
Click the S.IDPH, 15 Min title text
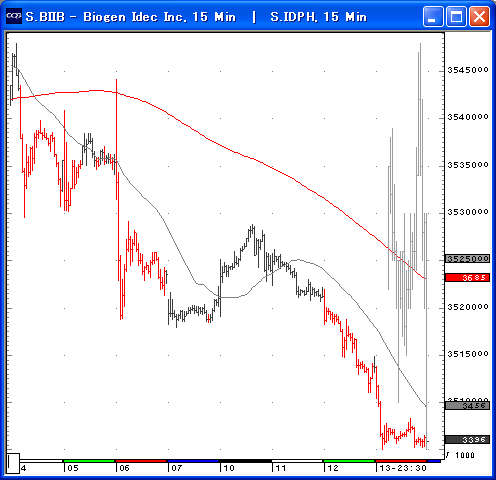[318, 17]
